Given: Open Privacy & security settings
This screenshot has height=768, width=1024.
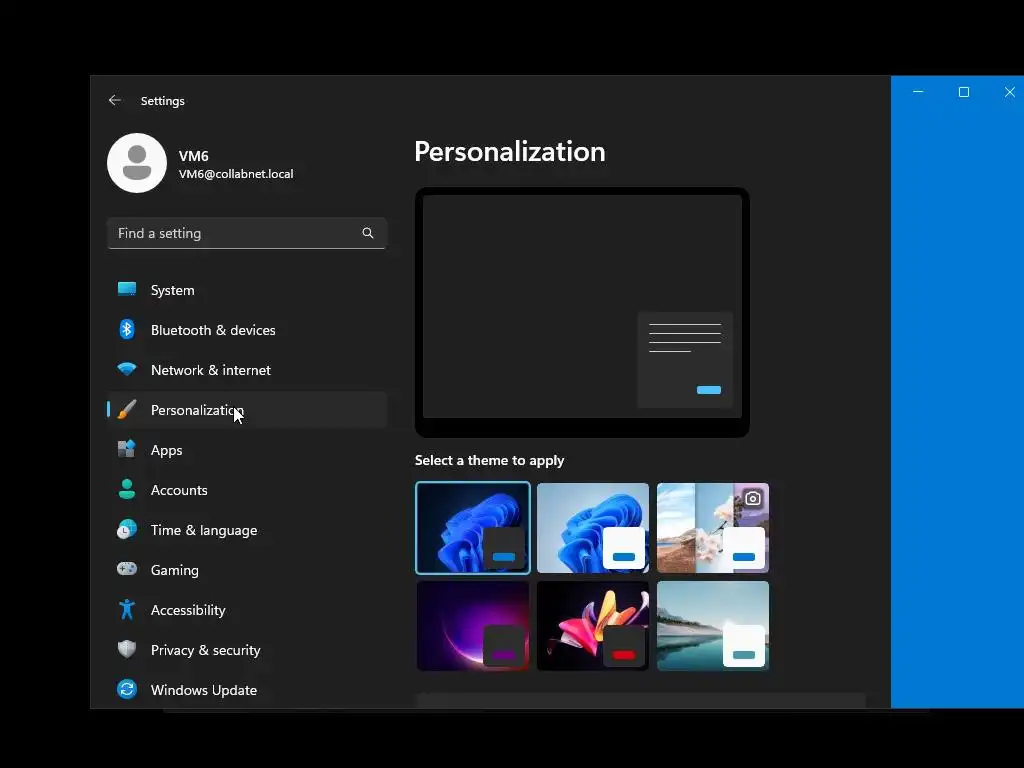Looking at the screenshot, I should click(247, 650).
